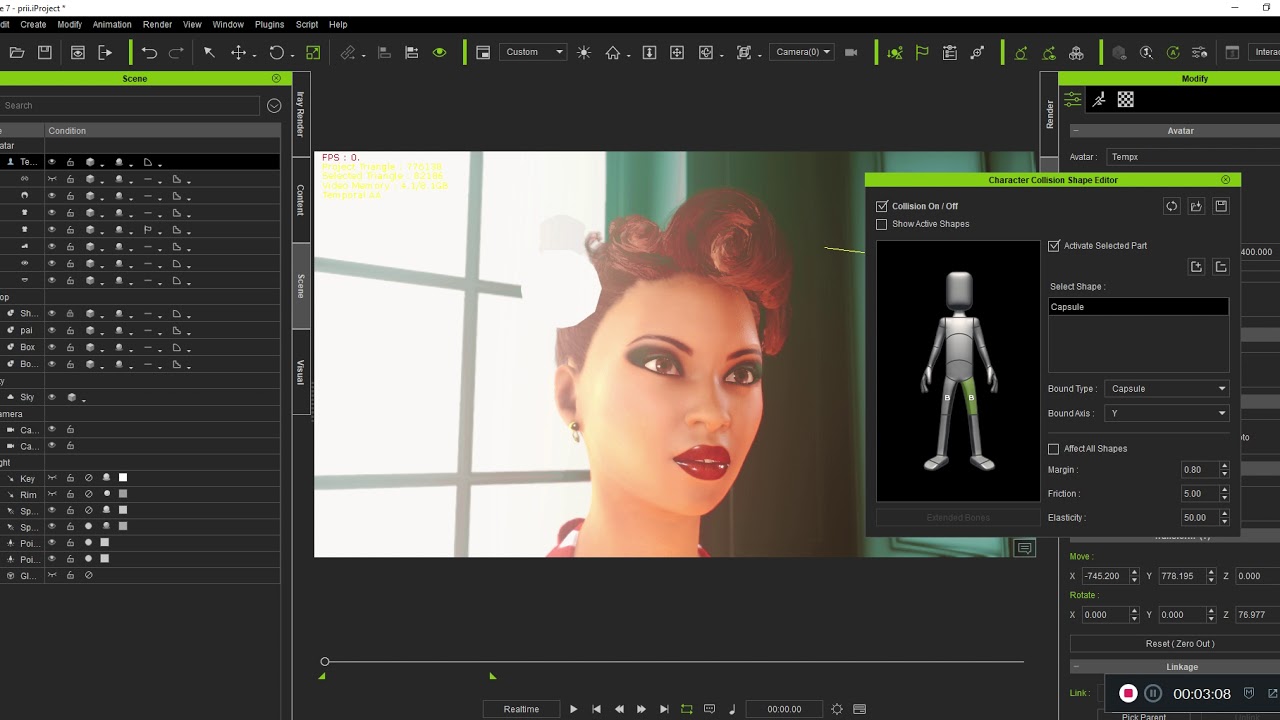Open the clipboard checklist icon in toolbar

tap(950, 52)
